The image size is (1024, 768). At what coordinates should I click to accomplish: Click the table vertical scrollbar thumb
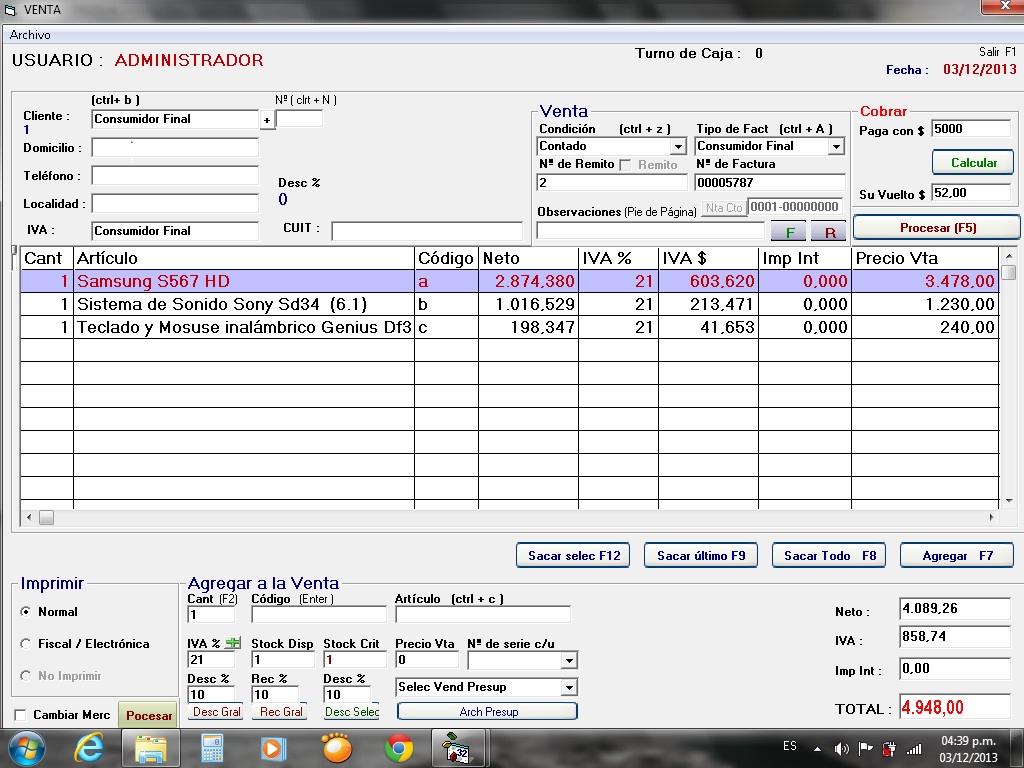(1009, 272)
